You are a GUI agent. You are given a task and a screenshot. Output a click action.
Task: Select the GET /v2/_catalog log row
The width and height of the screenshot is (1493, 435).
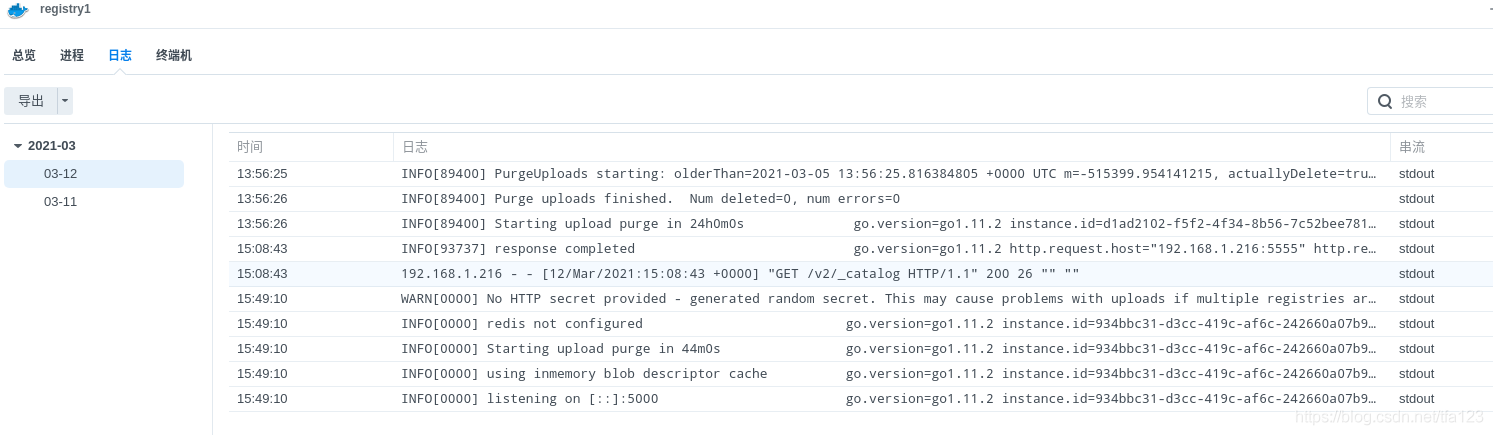pos(740,274)
